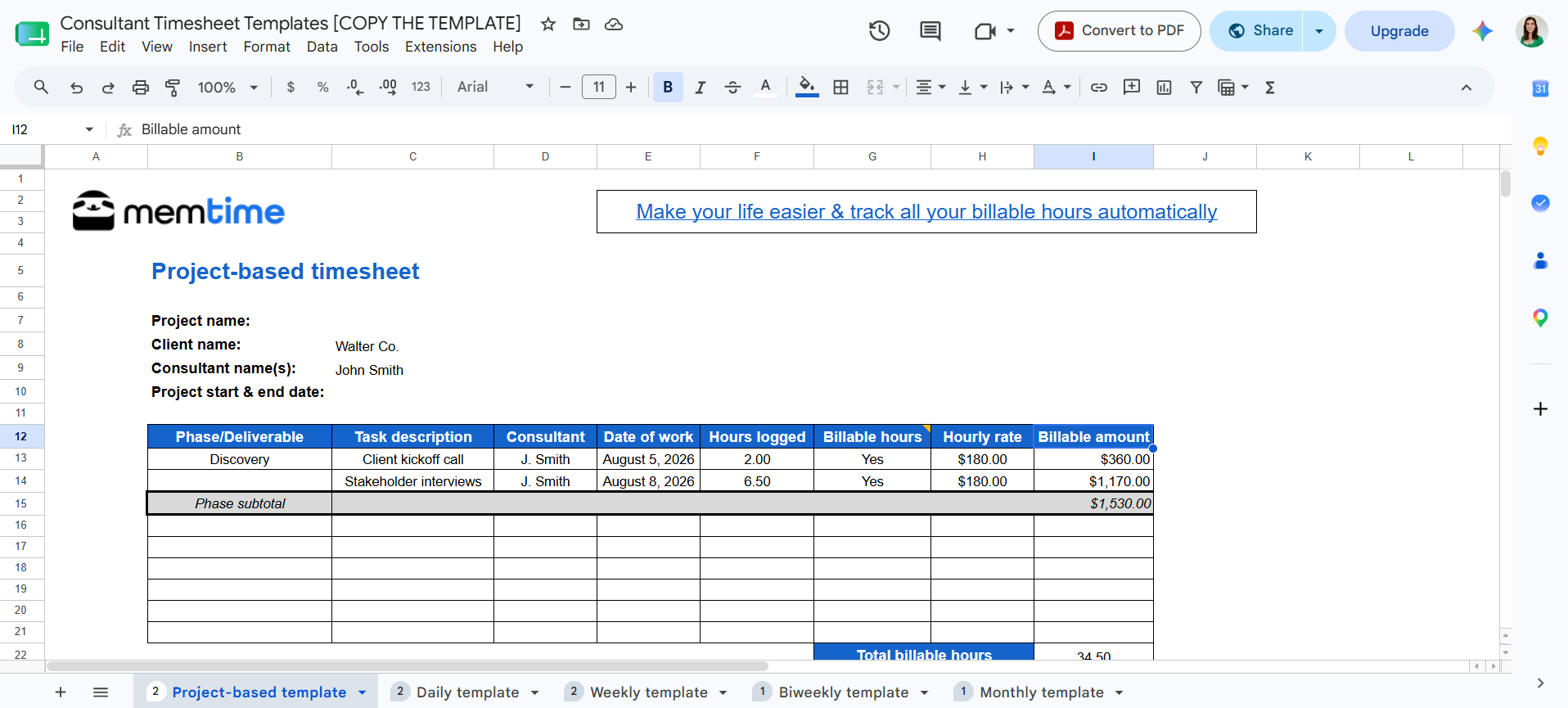Viewport: 1568px width, 708px height.
Task: Click the Move to folder icon
Action: coord(581,25)
